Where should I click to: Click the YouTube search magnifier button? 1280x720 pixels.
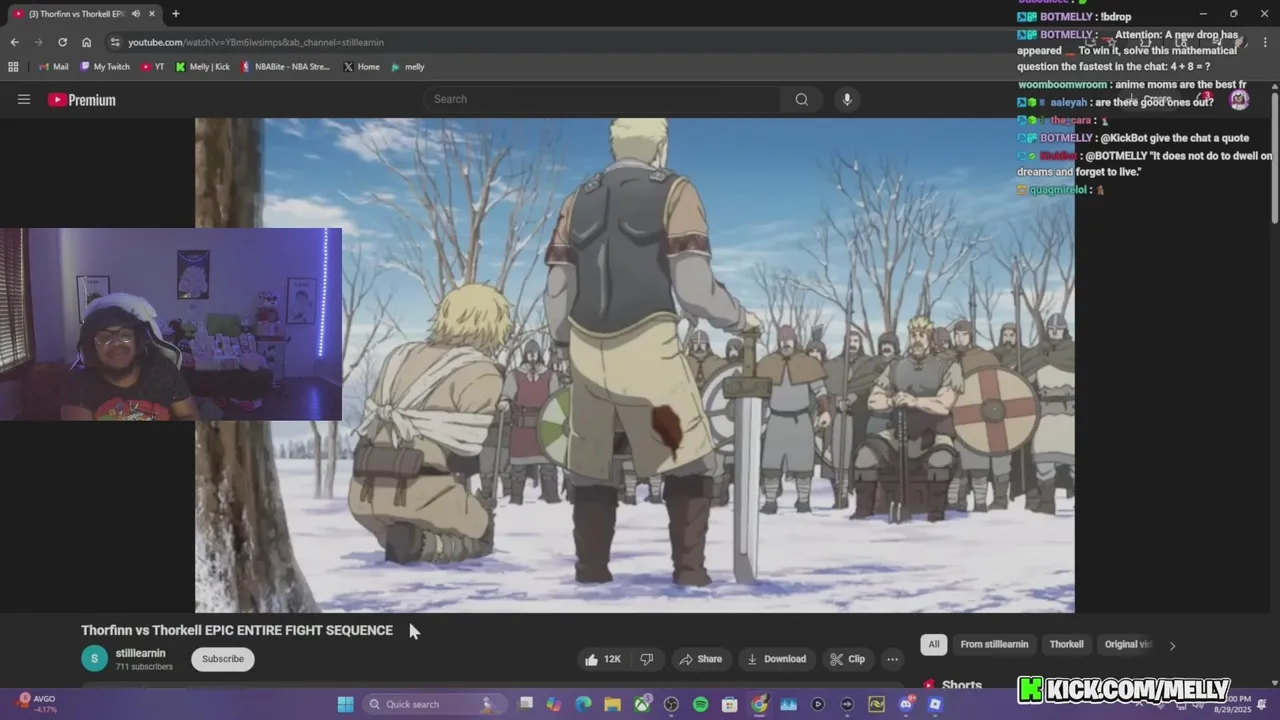click(x=801, y=99)
